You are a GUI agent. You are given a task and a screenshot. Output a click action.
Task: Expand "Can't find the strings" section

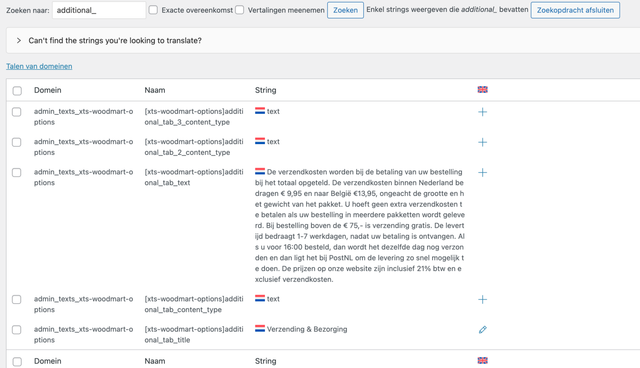click(x=19, y=40)
